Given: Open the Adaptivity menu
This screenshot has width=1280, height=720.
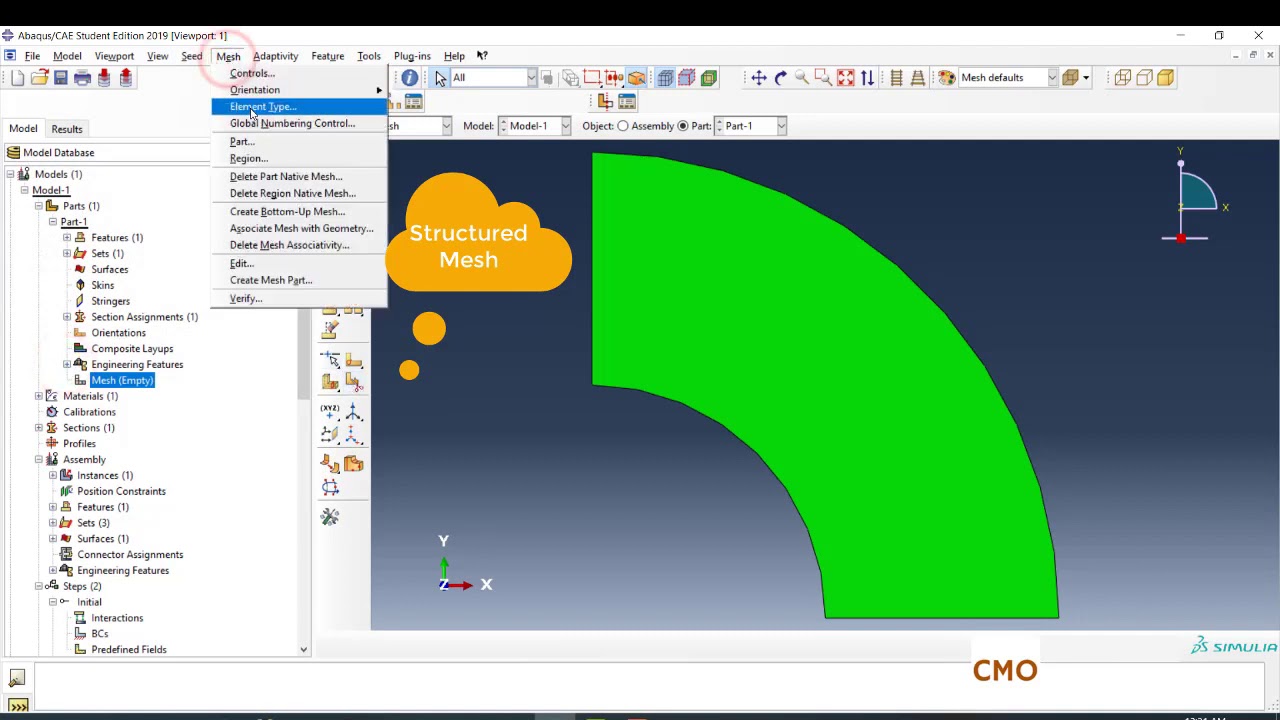Looking at the screenshot, I should coord(275,56).
